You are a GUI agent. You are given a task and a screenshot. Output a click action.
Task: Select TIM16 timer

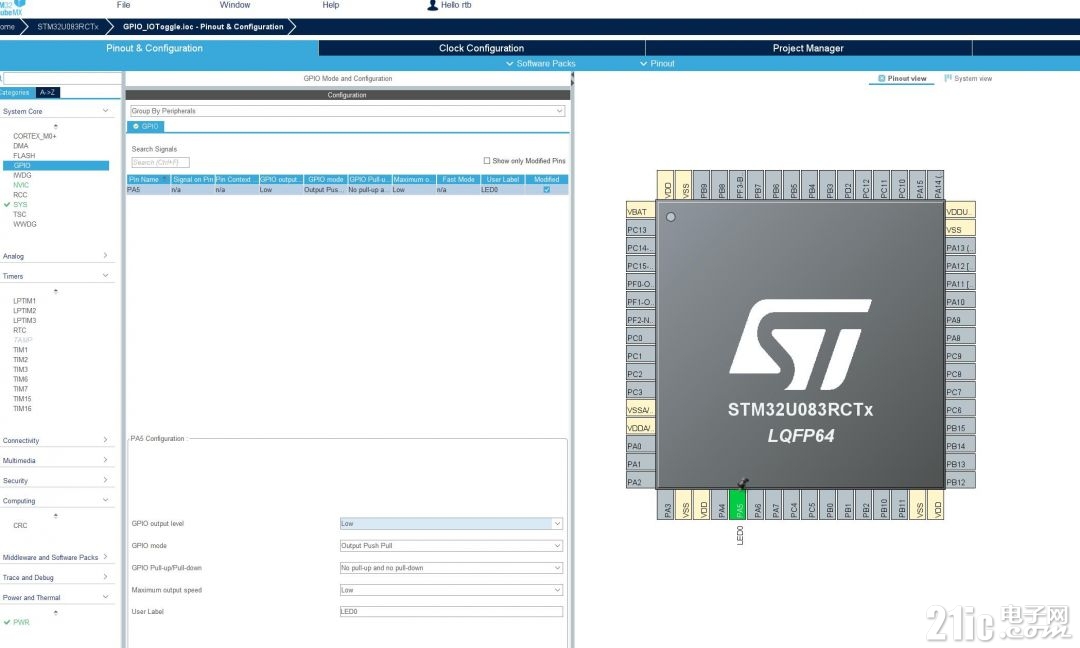pos(22,409)
